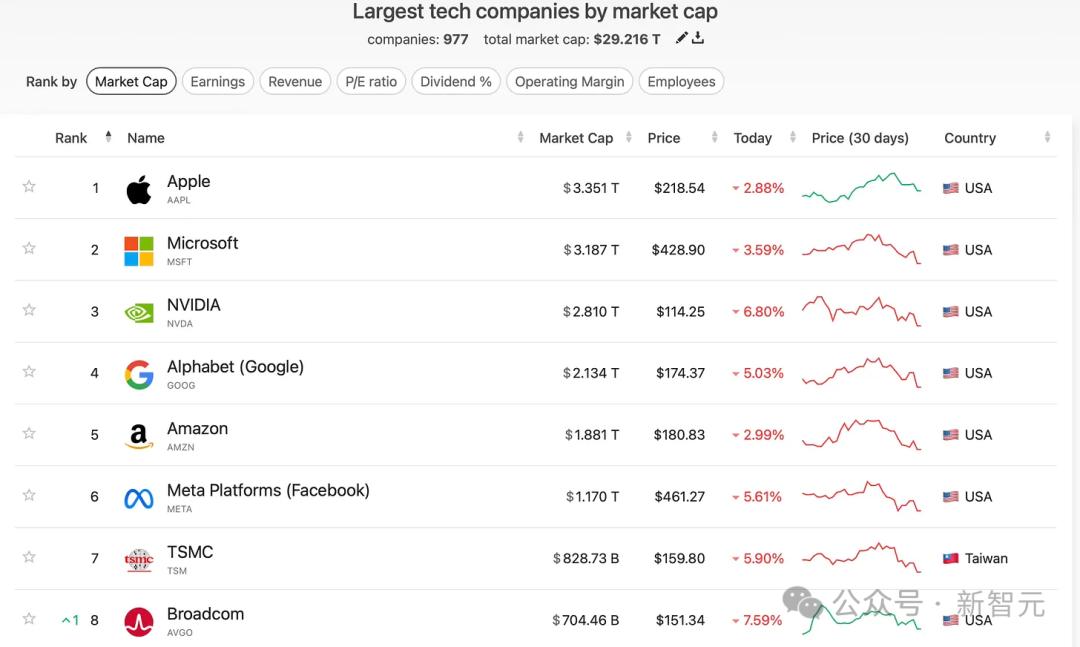Toggle the favorite star for NVIDIA
This screenshot has height=647, width=1080.
coord(29,310)
